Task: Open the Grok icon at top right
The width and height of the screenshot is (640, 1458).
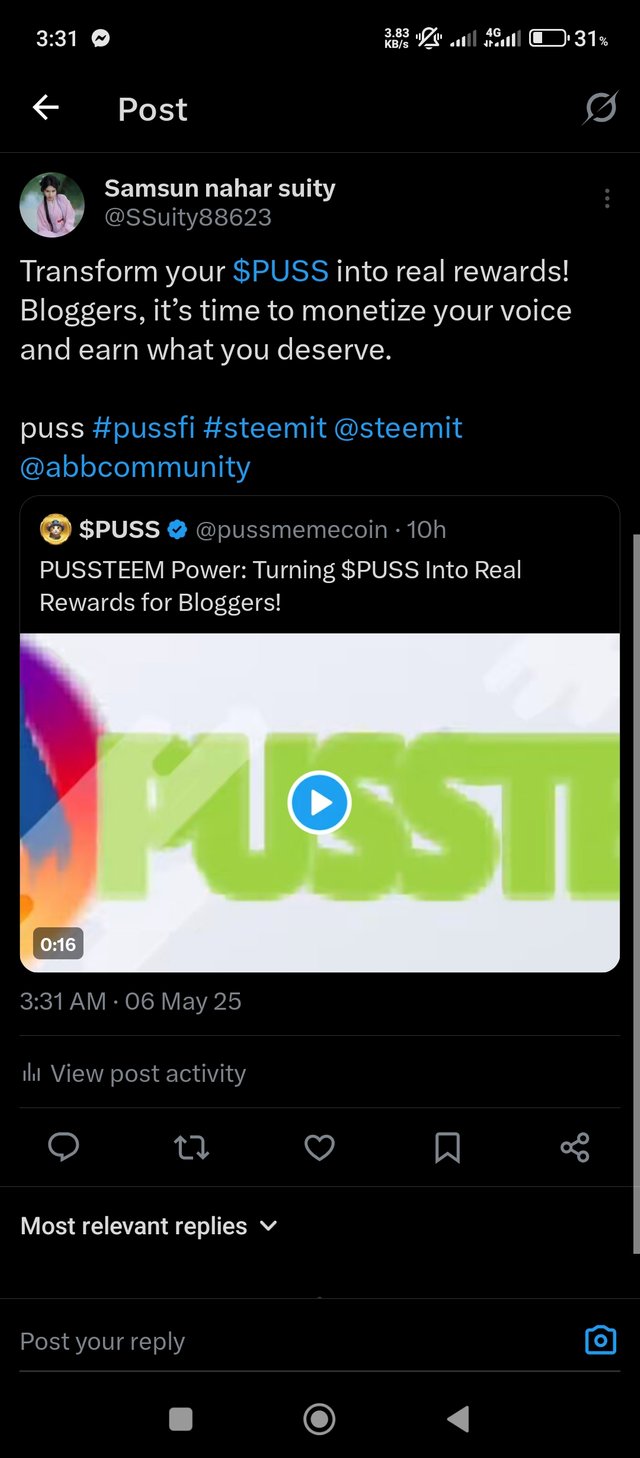Action: pos(600,108)
